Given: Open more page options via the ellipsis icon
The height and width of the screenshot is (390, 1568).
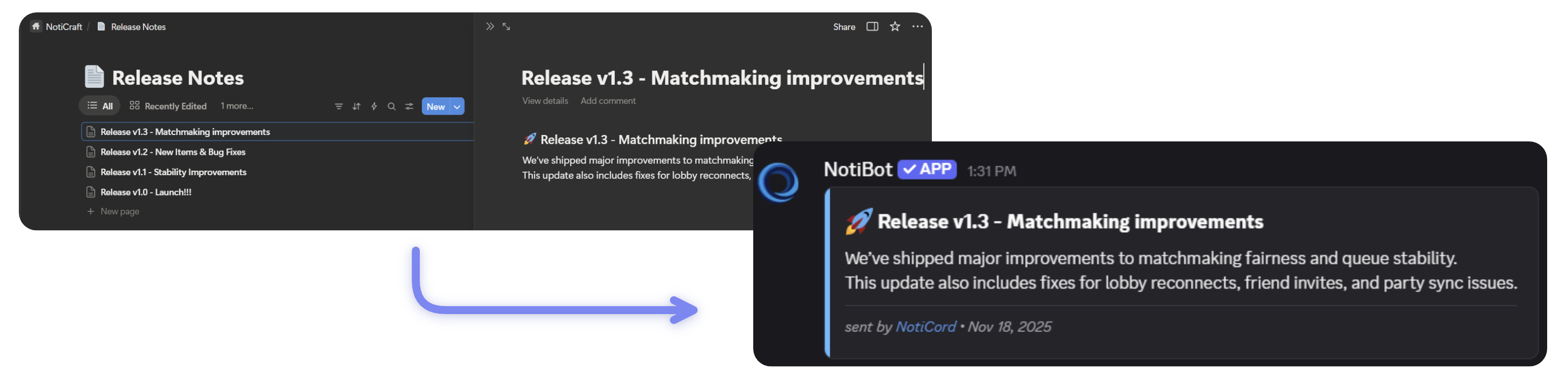Looking at the screenshot, I should pyautogui.click(x=917, y=26).
